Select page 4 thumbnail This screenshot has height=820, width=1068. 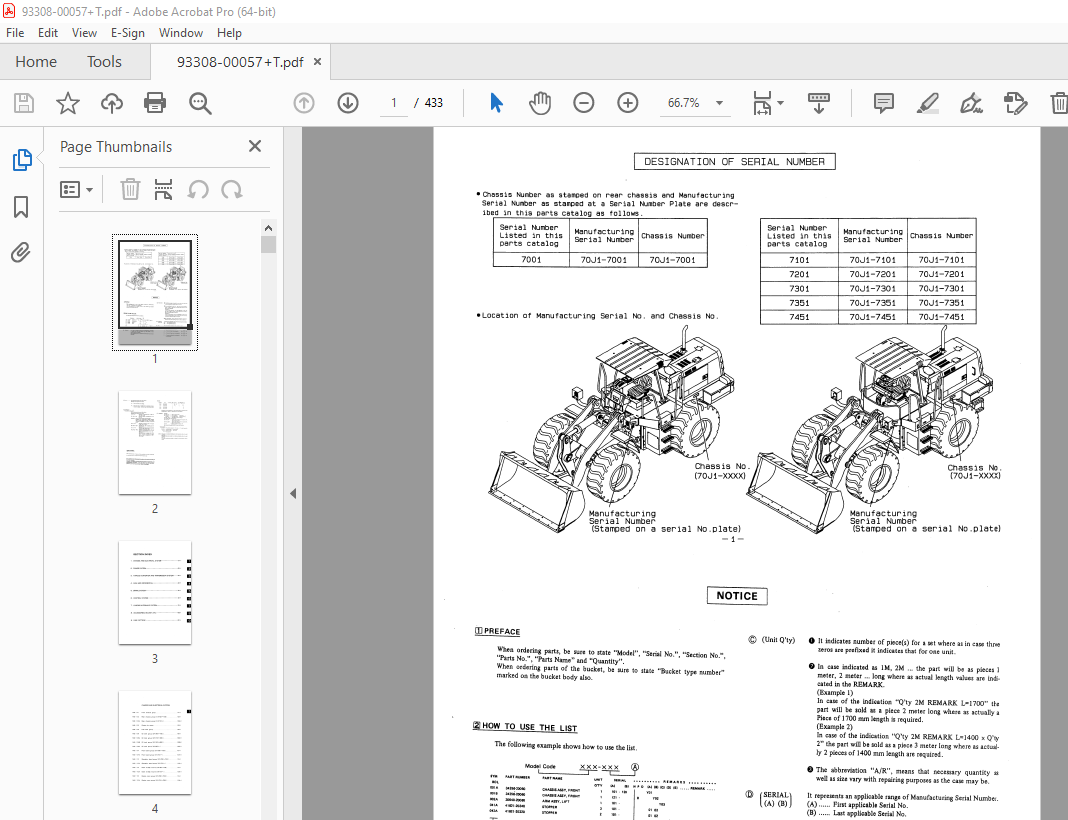(155, 742)
